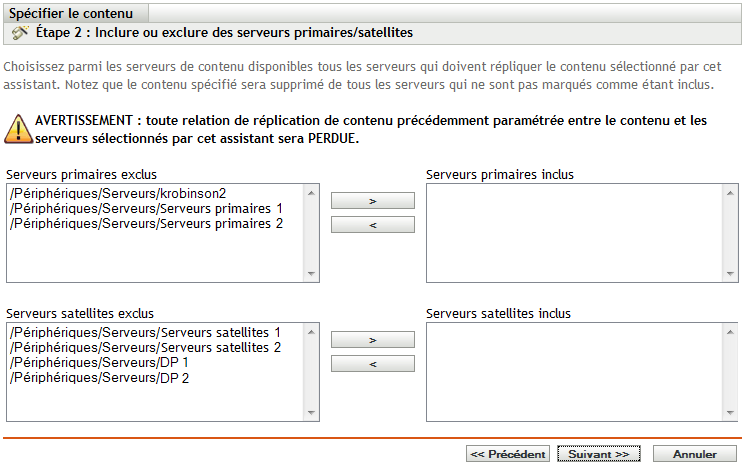The image size is (746, 470).
Task: Remove satellite server using < button
Action: click(372, 364)
